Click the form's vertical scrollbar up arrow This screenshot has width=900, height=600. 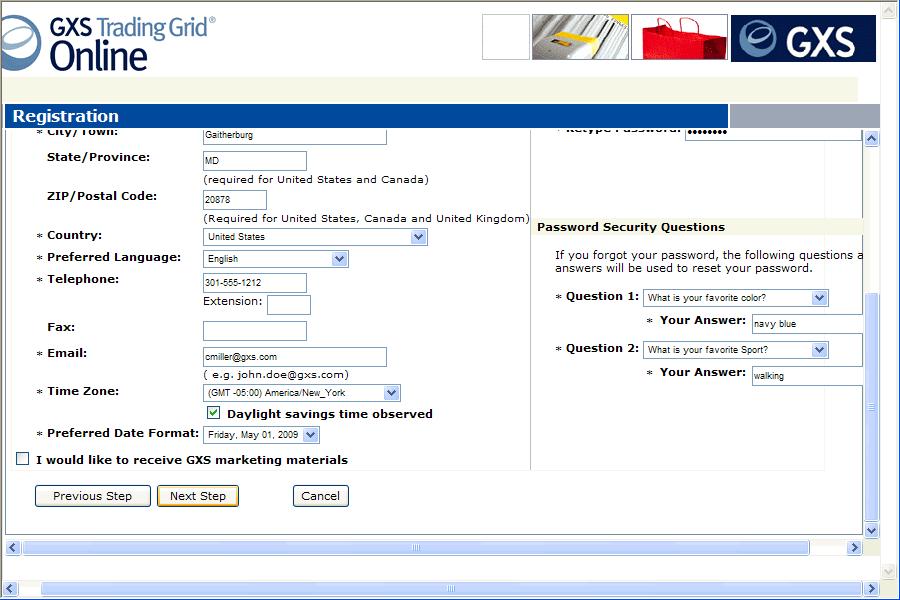pos(871,138)
